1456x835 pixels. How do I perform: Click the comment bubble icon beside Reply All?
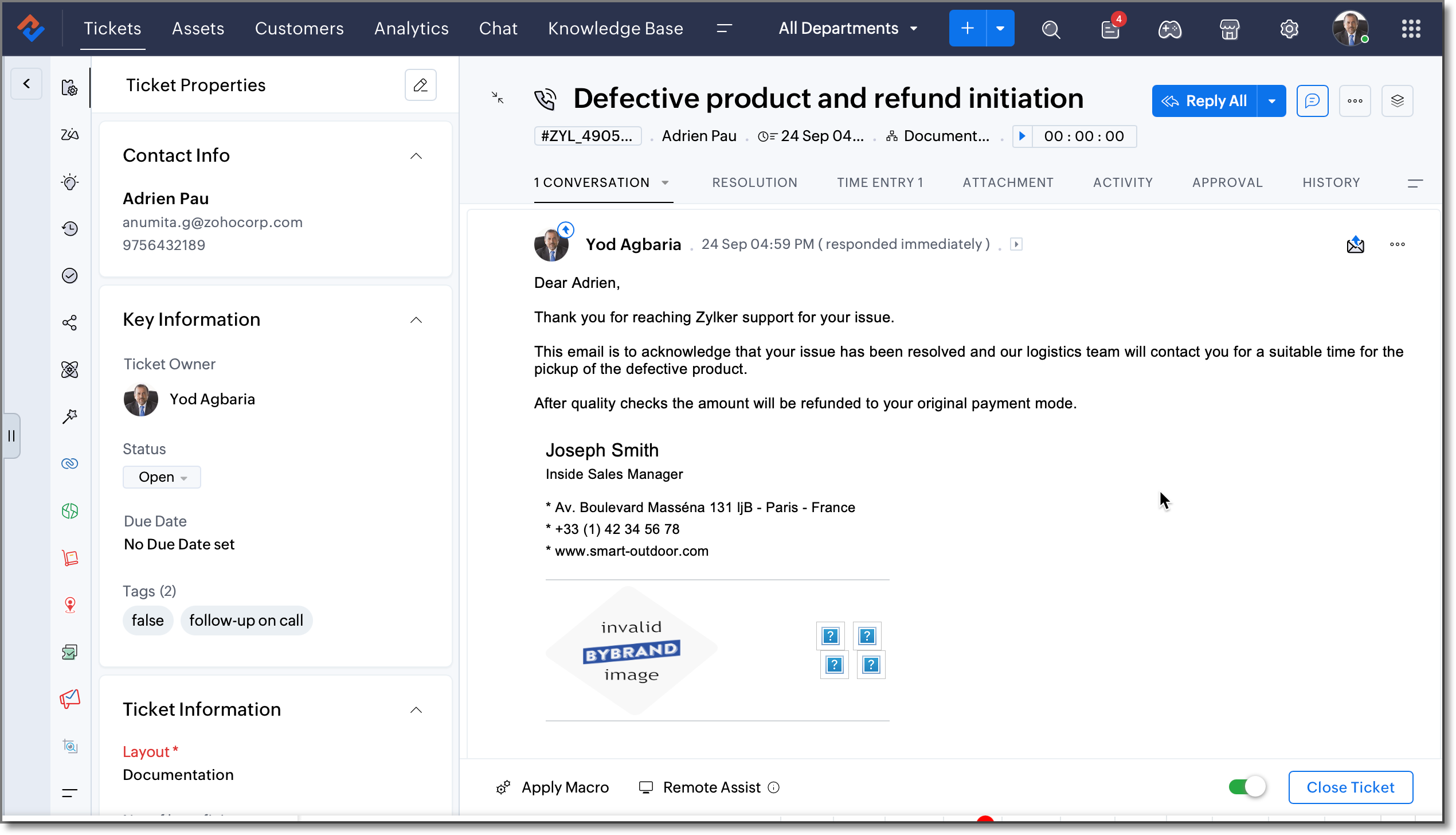[x=1312, y=101]
